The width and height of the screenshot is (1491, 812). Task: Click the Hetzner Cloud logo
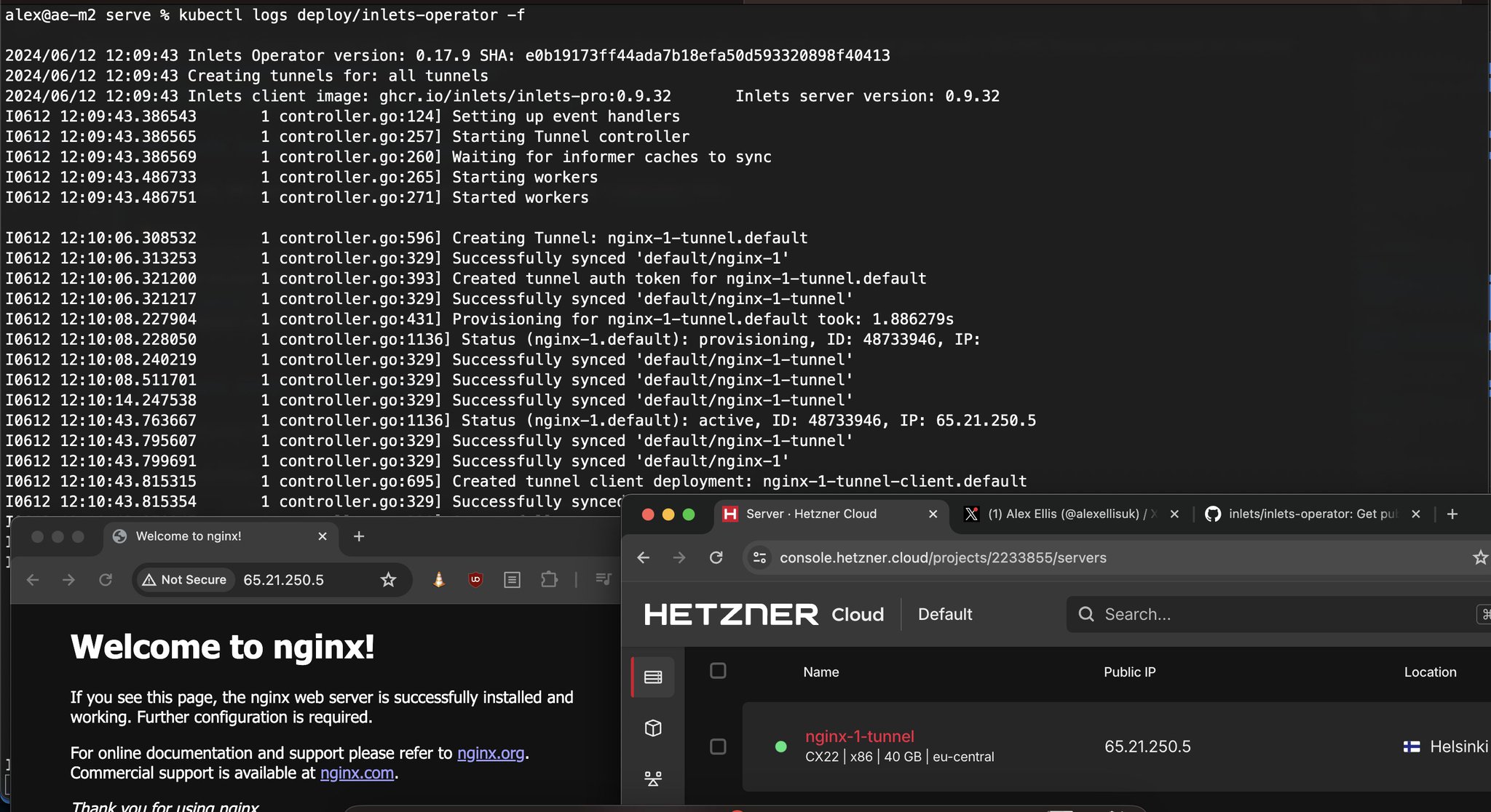point(764,615)
